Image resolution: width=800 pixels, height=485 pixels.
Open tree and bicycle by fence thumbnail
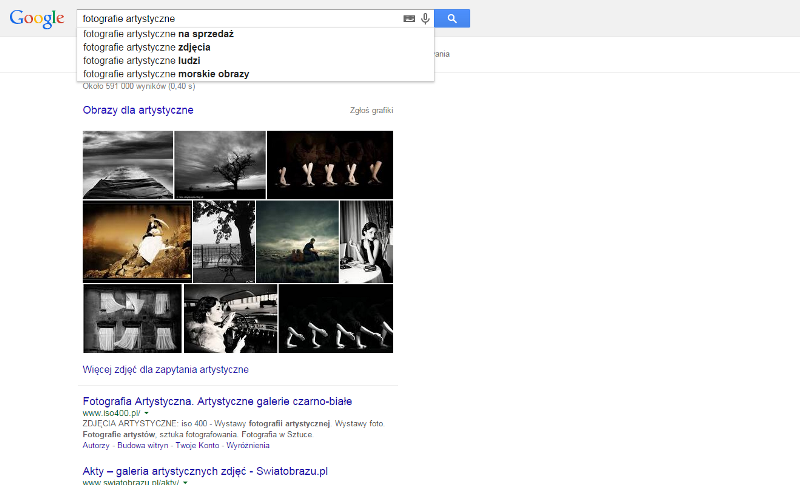(224, 242)
